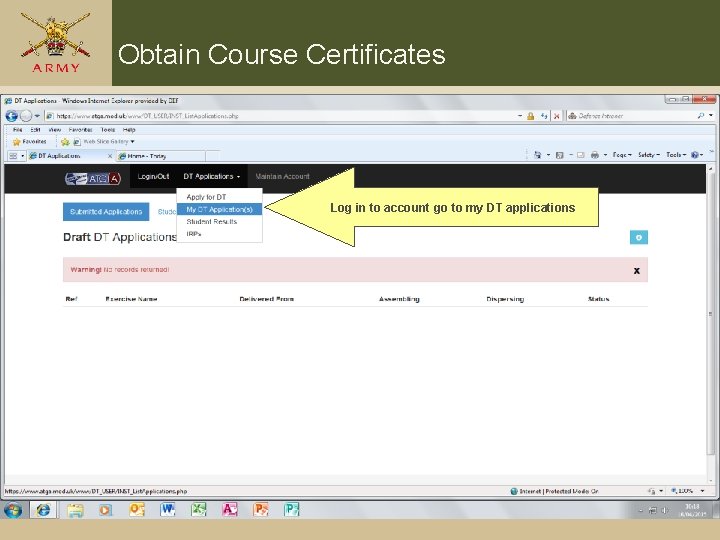Click into the address bar URL field
720x540 pixels.
pyautogui.click(x=282, y=116)
